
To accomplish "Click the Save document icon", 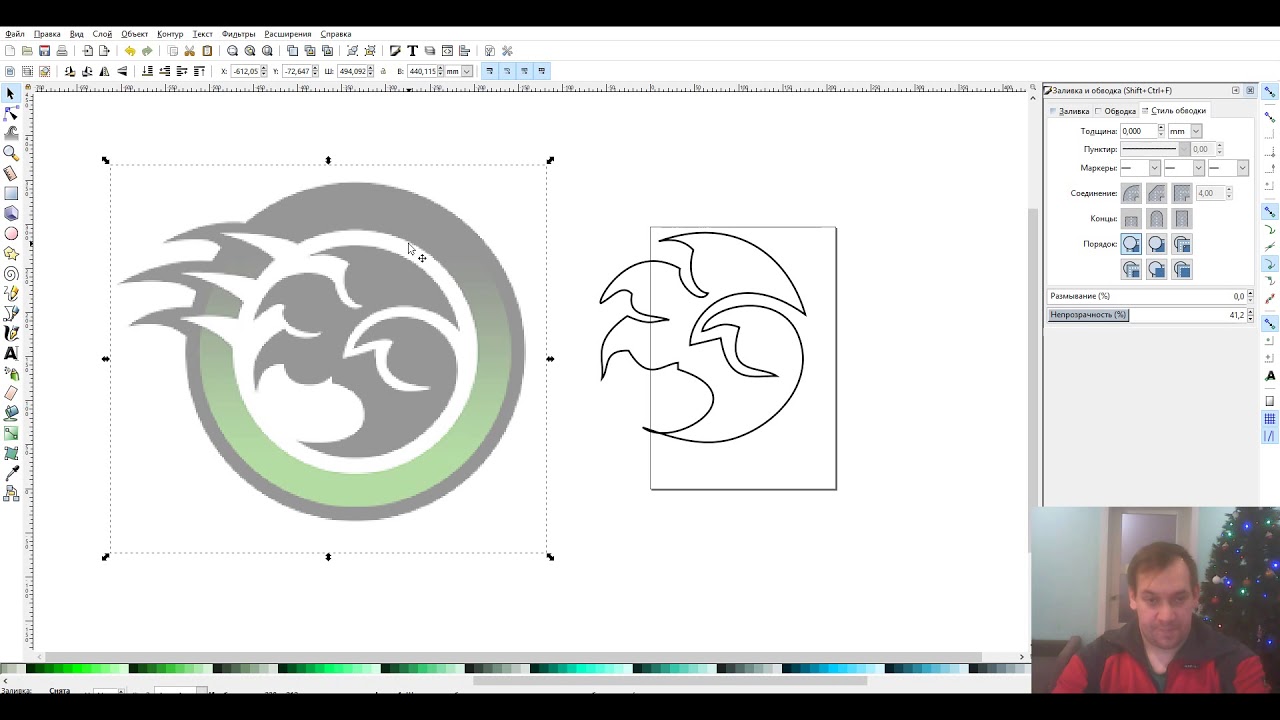I will pyautogui.click(x=44, y=51).
